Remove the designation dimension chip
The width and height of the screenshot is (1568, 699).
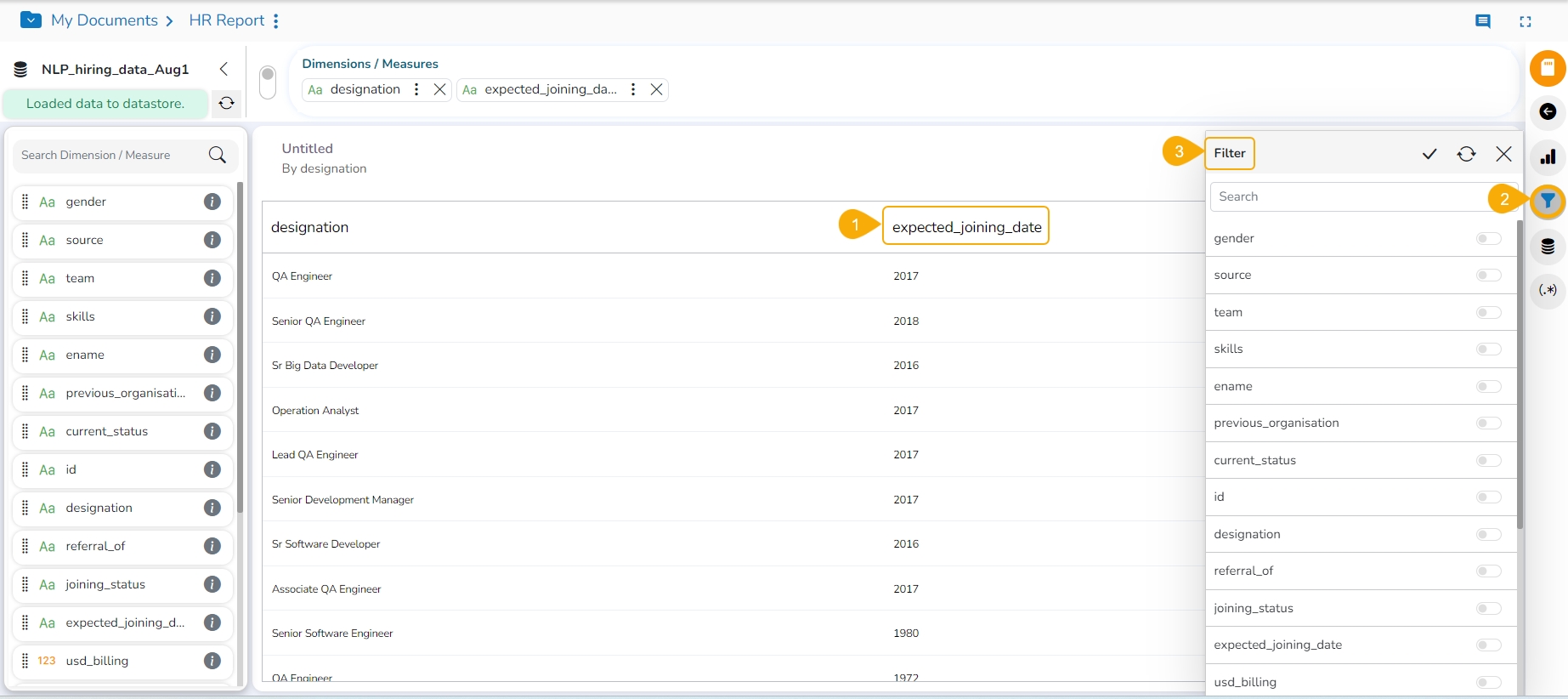439,89
